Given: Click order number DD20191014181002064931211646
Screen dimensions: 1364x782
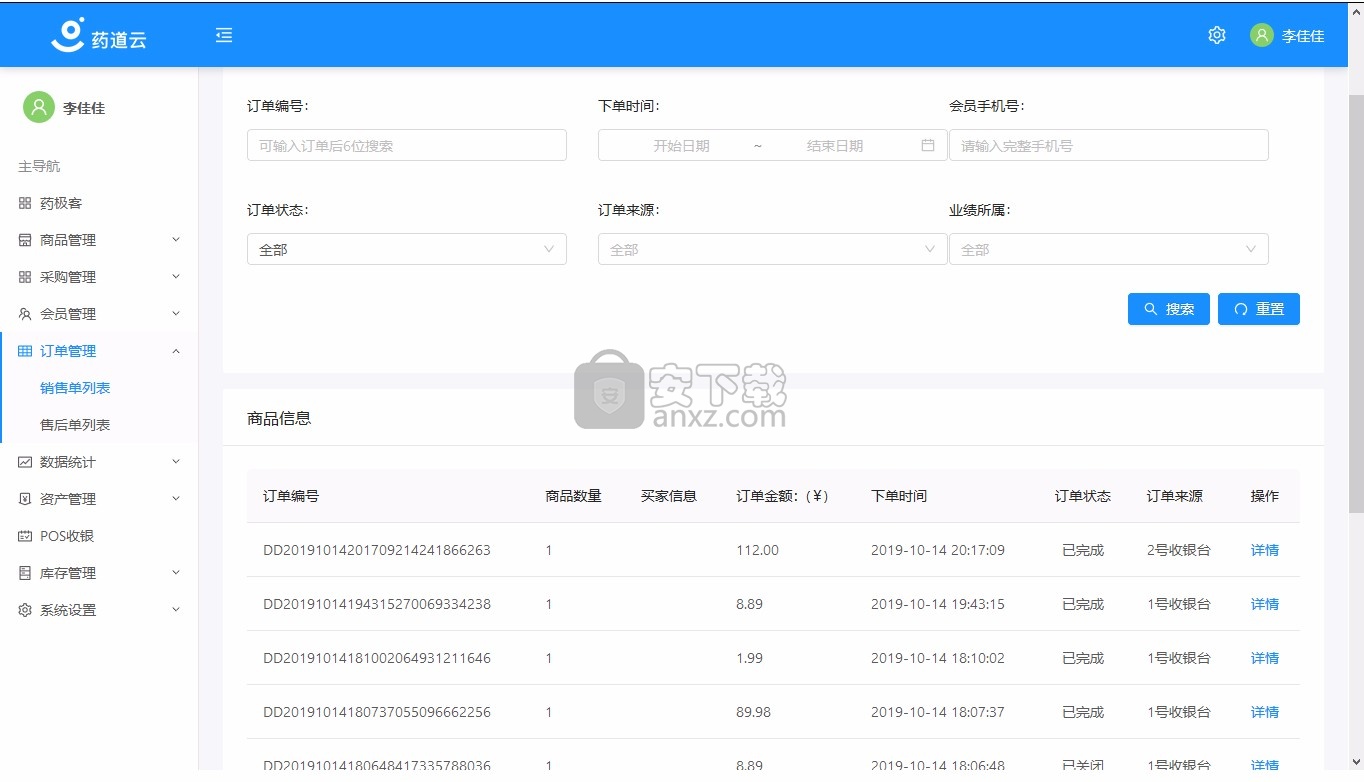Looking at the screenshot, I should (377, 658).
